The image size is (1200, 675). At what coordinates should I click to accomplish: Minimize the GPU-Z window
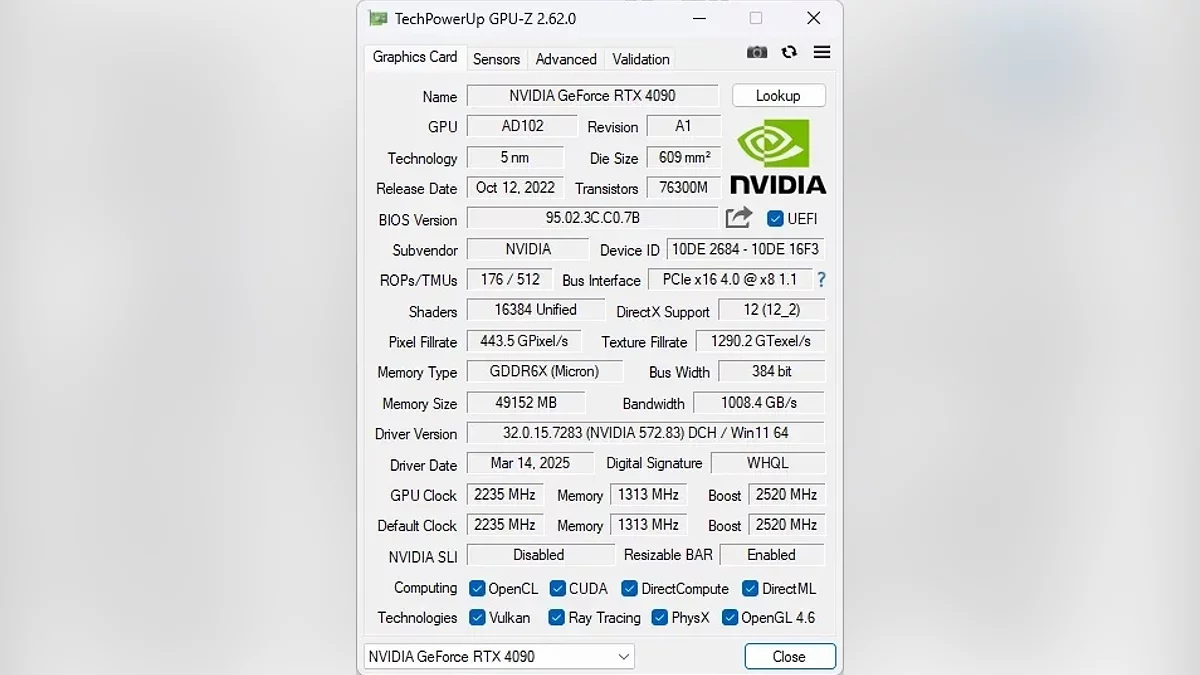coord(697,18)
